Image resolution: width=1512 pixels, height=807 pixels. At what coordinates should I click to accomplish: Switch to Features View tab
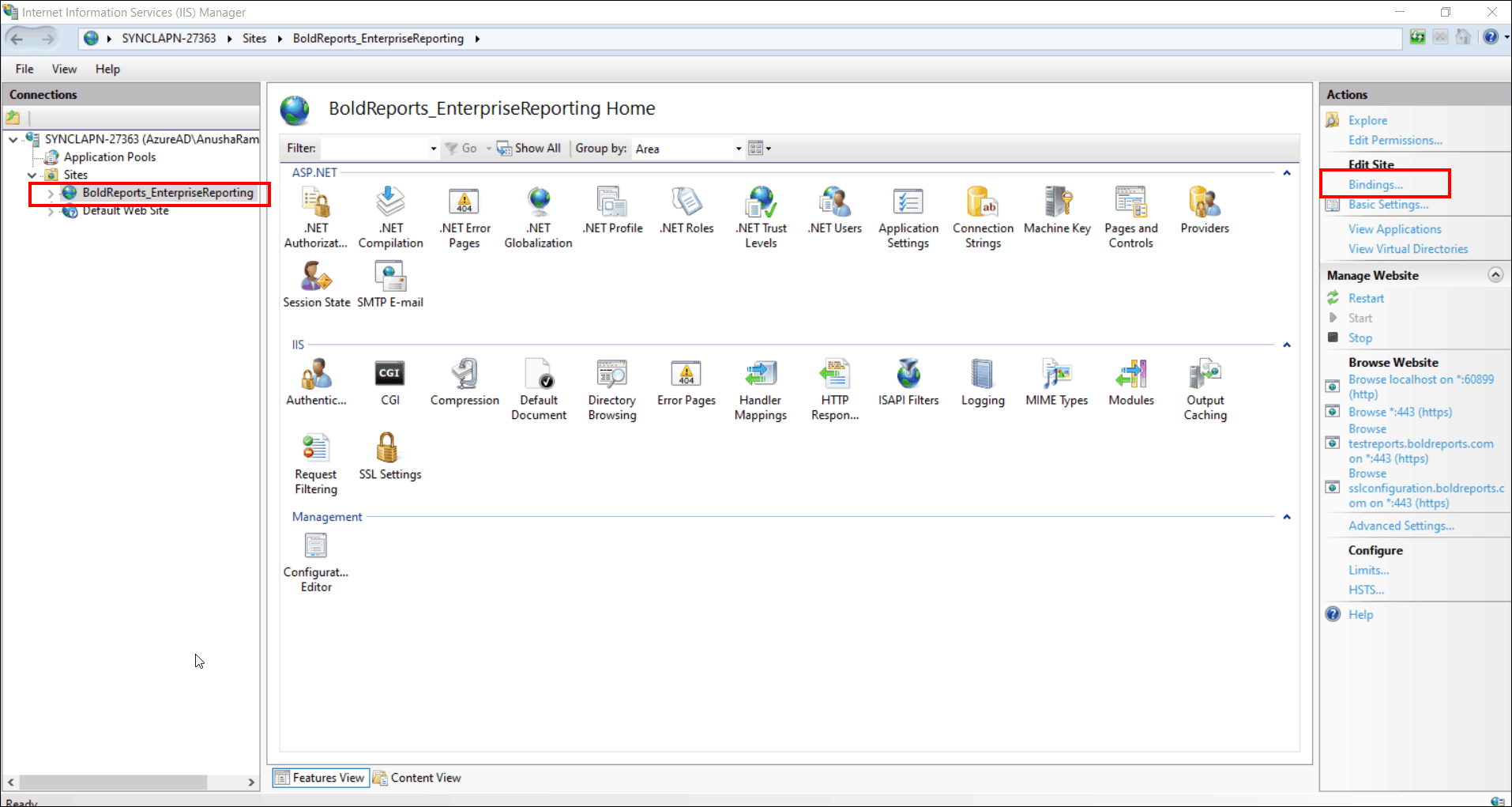pyautogui.click(x=320, y=778)
